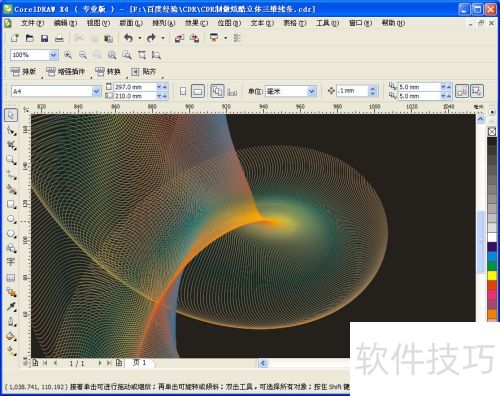Screen dimensions: 500x396
Task: Select the Ellipse tool in toolbox
Action: coord(11,219)
